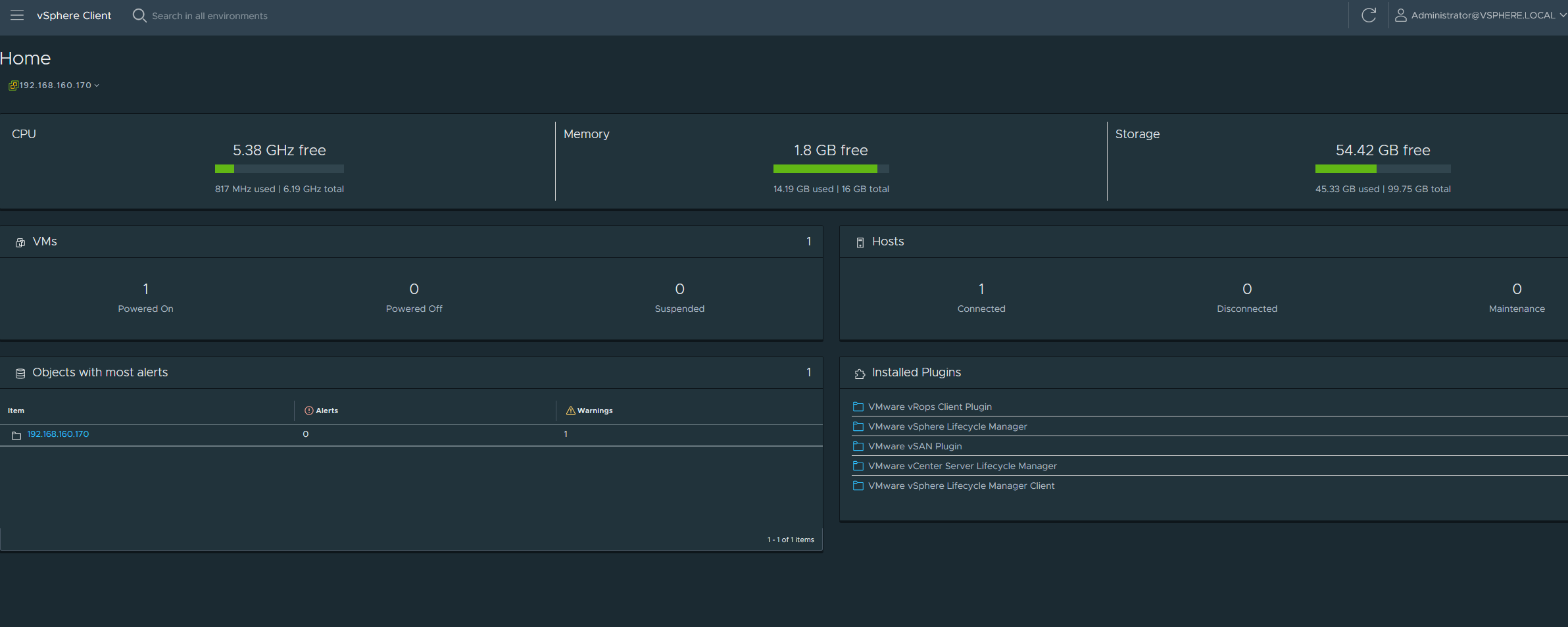Click the '1 - 1 of 1 items' pagination text
The width and height of the screenshot is (1568, 627).
[791, 539]
